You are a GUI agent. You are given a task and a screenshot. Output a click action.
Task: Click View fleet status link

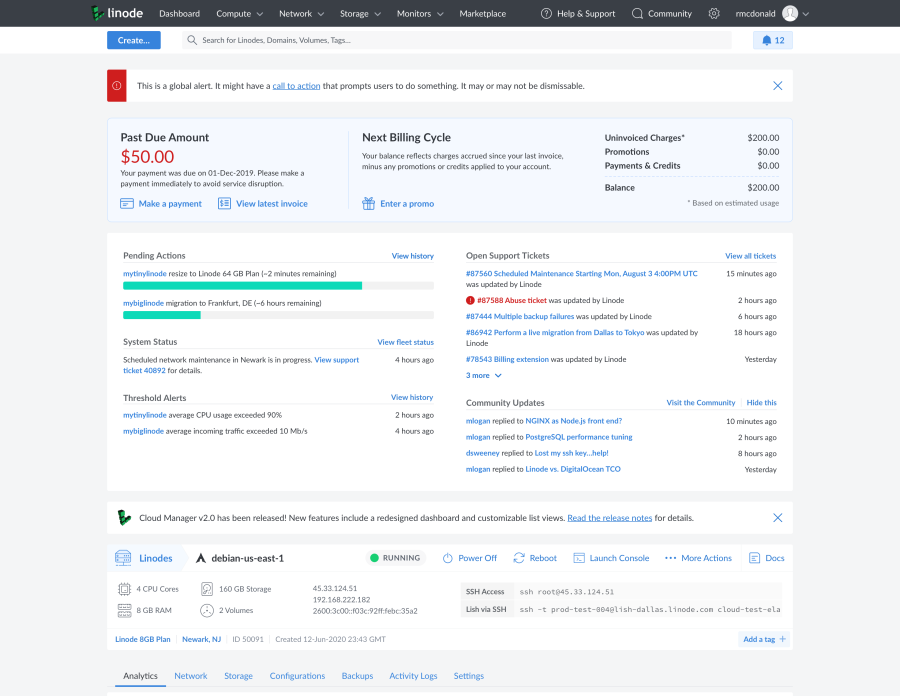tap(405, 342)
